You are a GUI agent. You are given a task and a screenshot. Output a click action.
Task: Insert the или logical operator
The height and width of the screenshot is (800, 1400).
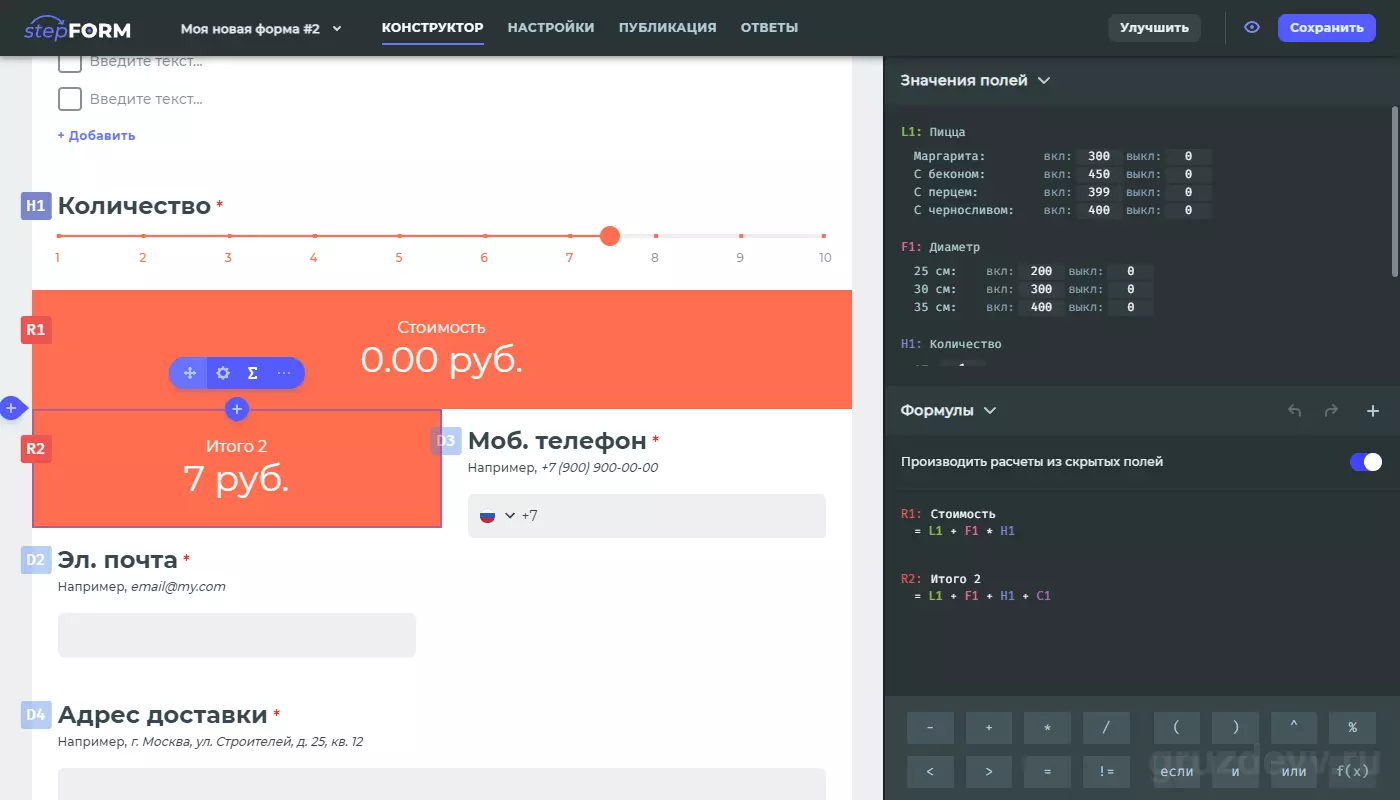click(x=1294, y=771)
